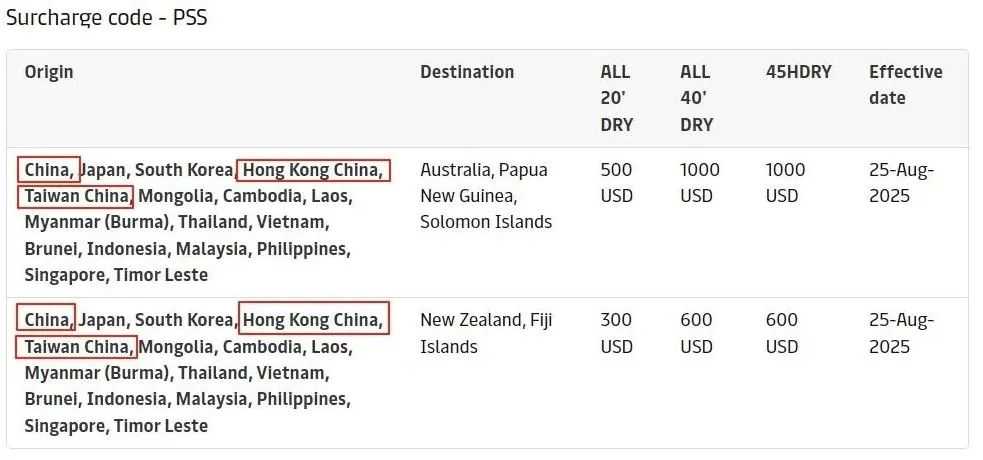Viewport: 983px width, 460px height.
Task: Click the effective date in the New Zealand row
Action: [901, 333]
